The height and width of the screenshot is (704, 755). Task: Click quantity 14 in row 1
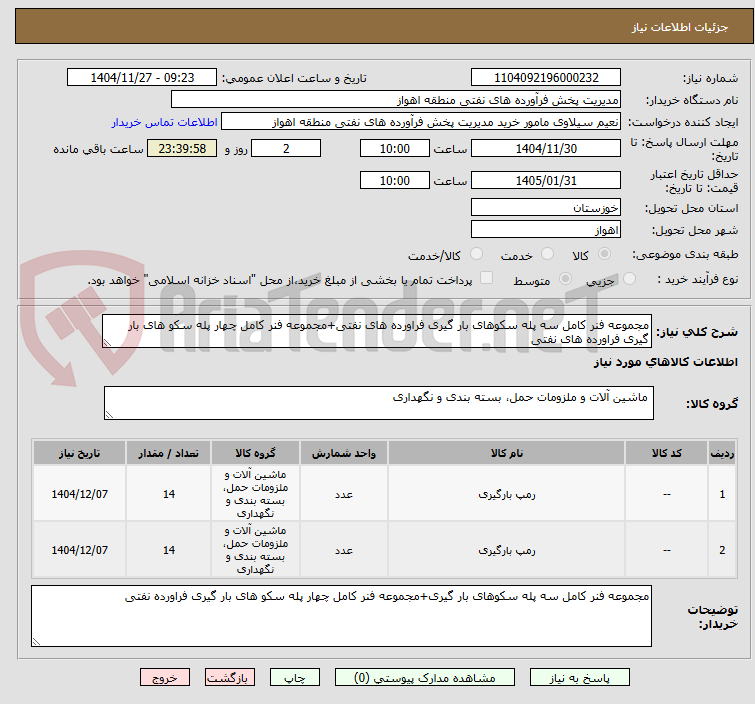169,494
